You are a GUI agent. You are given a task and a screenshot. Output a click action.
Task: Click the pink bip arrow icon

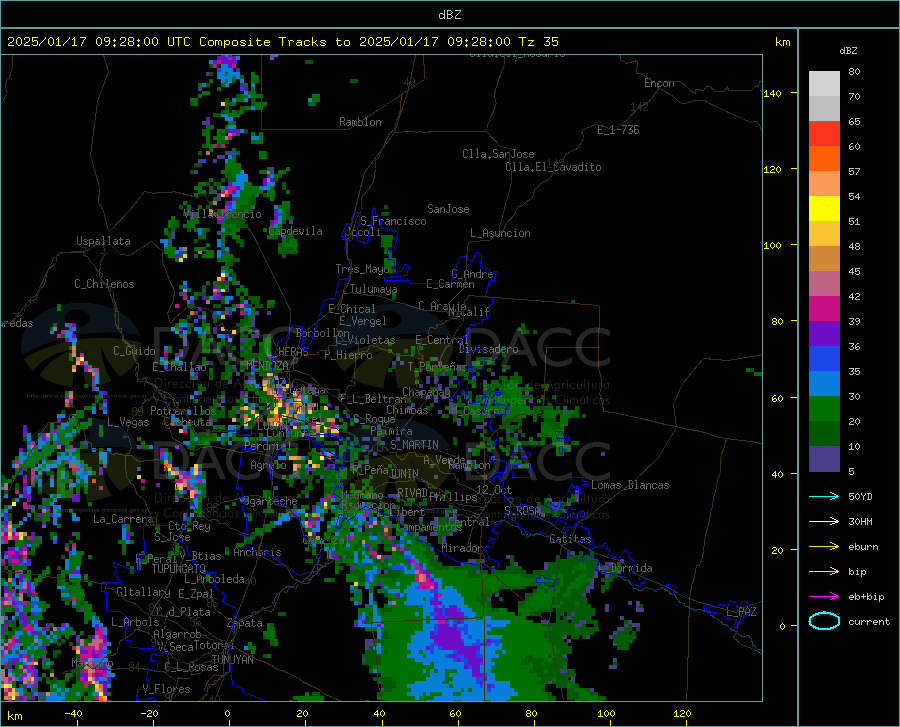point(824,571)
